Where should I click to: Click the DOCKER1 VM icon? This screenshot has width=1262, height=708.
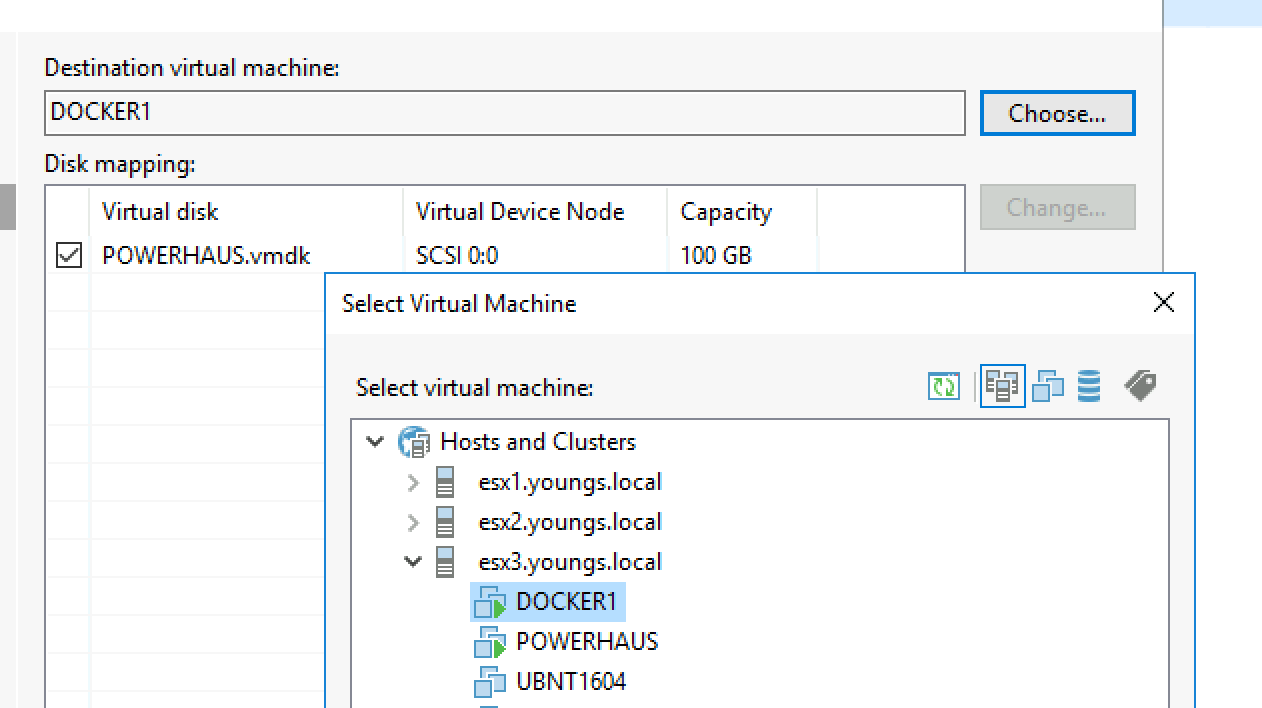490,603
